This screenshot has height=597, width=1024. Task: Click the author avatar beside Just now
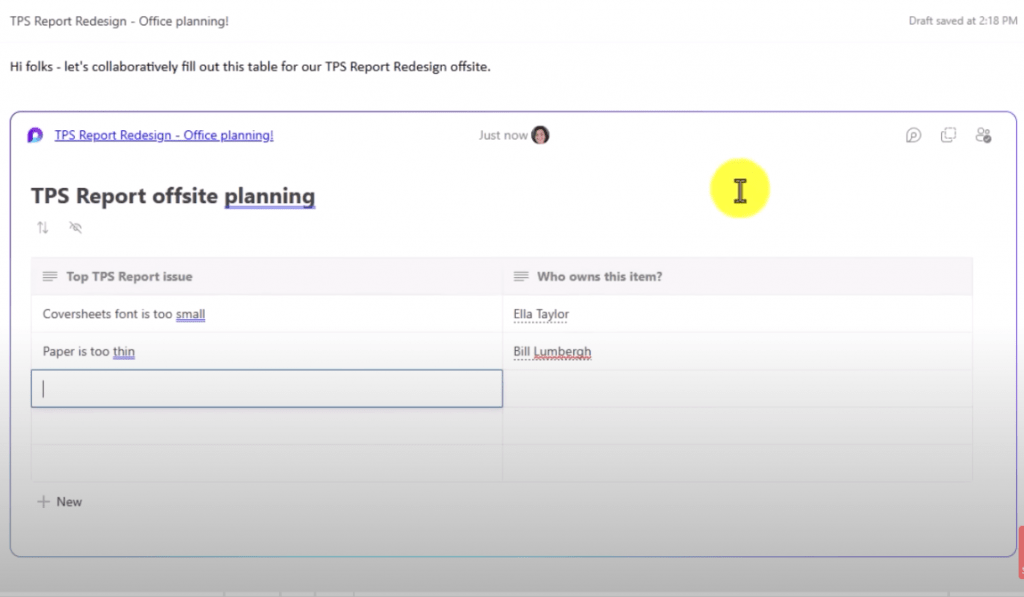(540, 135)
